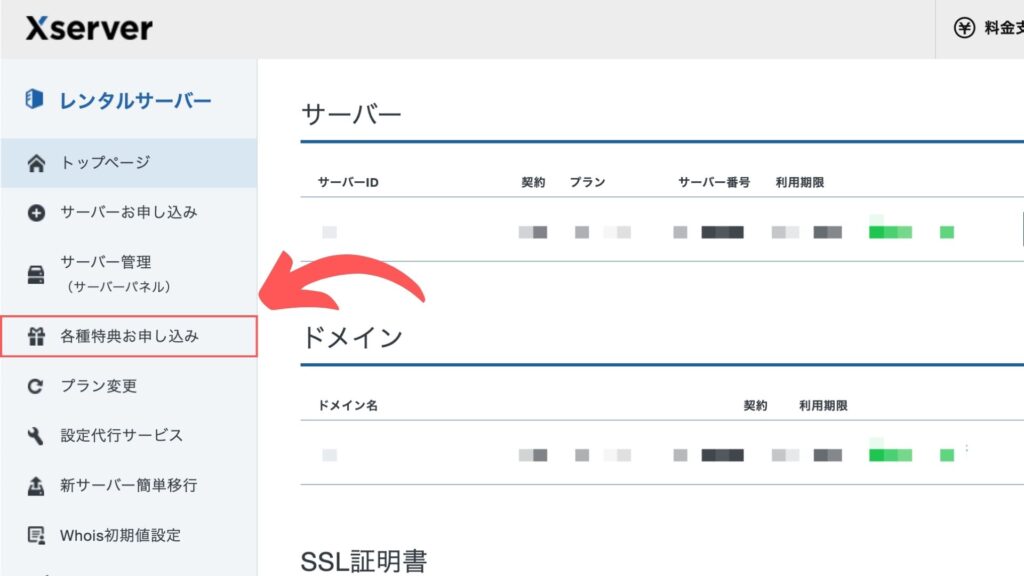1024x576 pixels.
Task: Click the gift icon beside 各種特典お申し込み
Action: pyautogui.click(x=36, y=336)
